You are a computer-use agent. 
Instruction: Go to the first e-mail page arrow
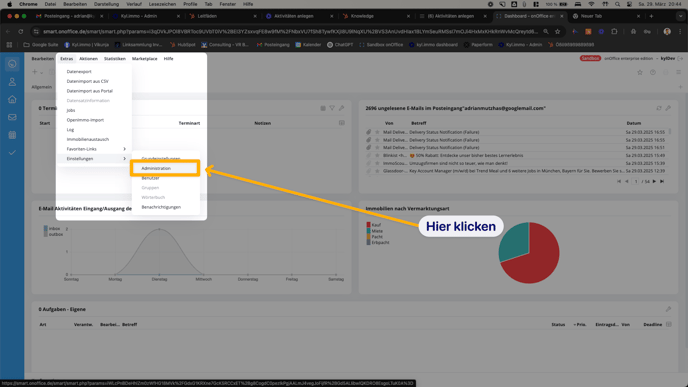[x=619, y=181]
